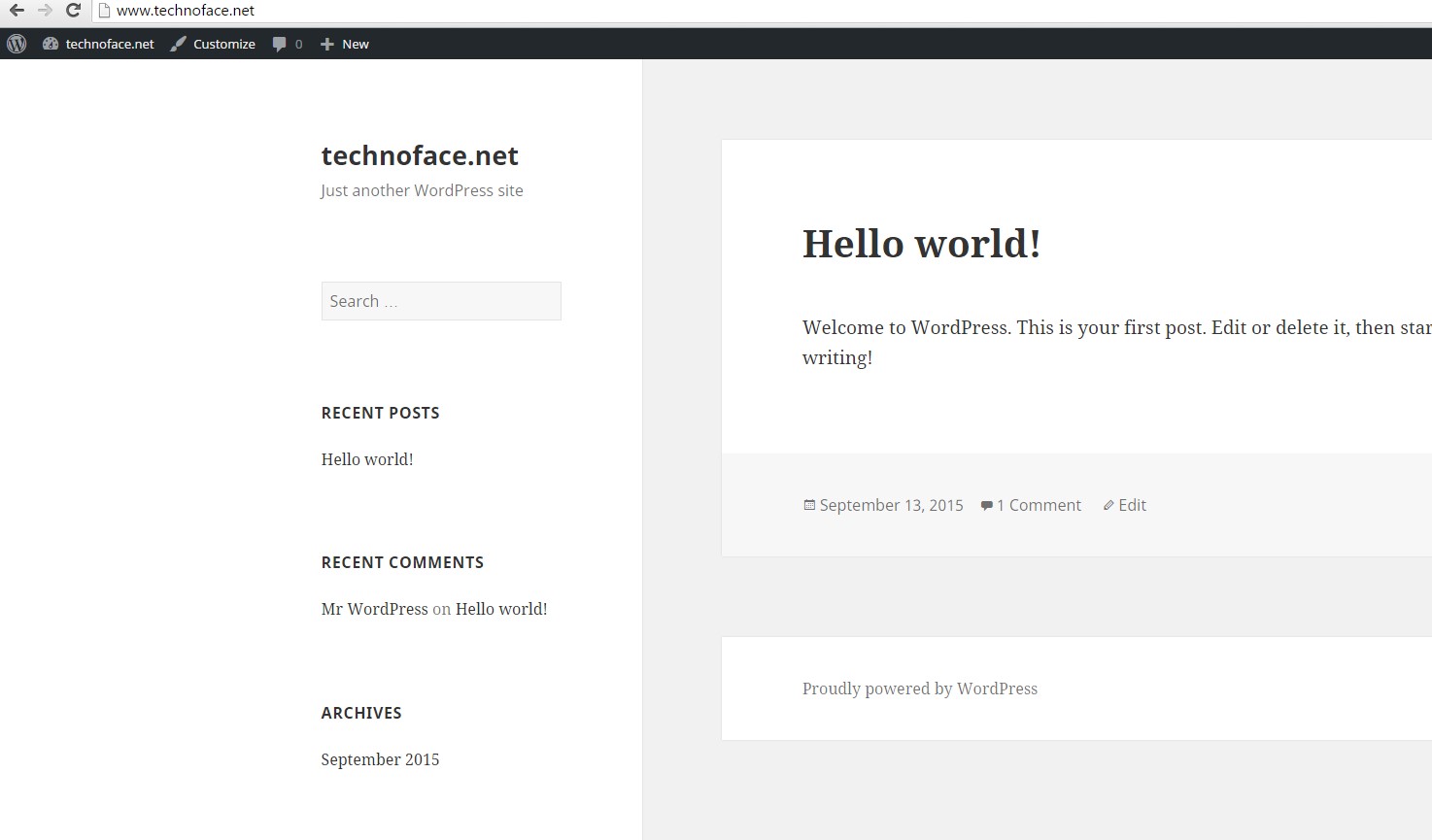Click the Mr WordPress commenter link
The height and width of the screenshot is (840, 1432).
(x=375, y=609)
